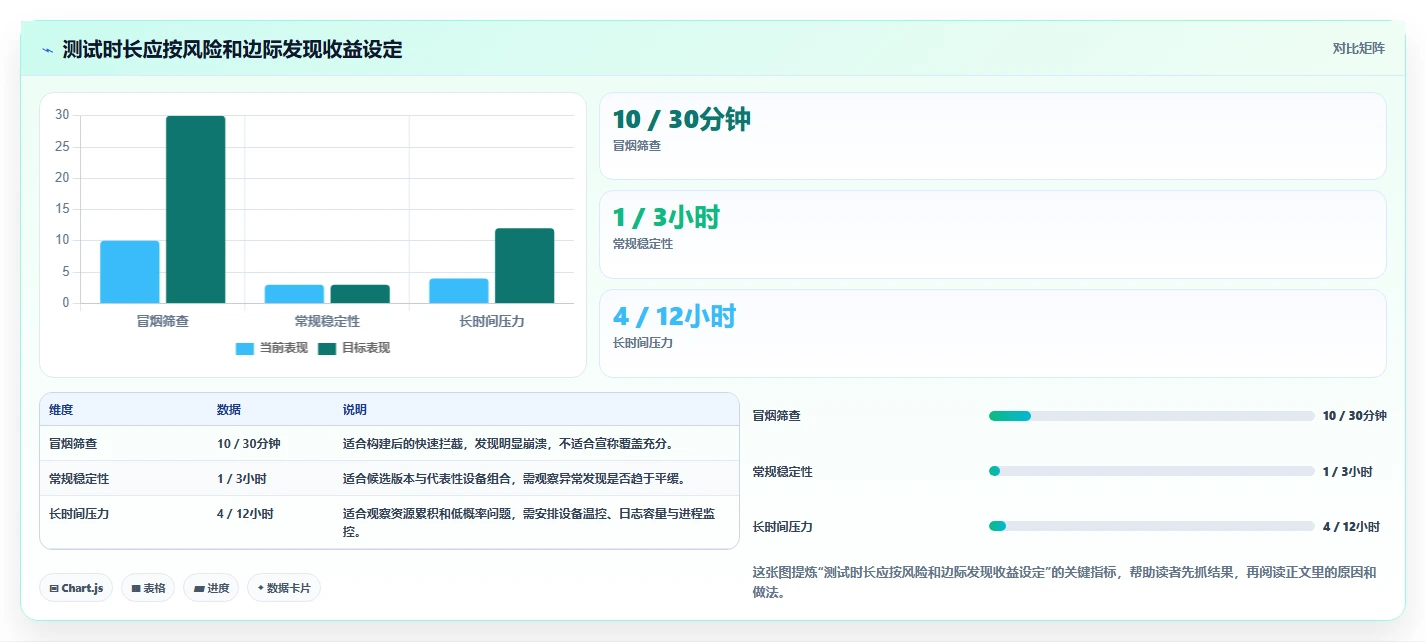The width and height of the screenshot is (1426, 642).
Task: Toggle the 当前表现 legend entry
Action: (x=271, y=348)
